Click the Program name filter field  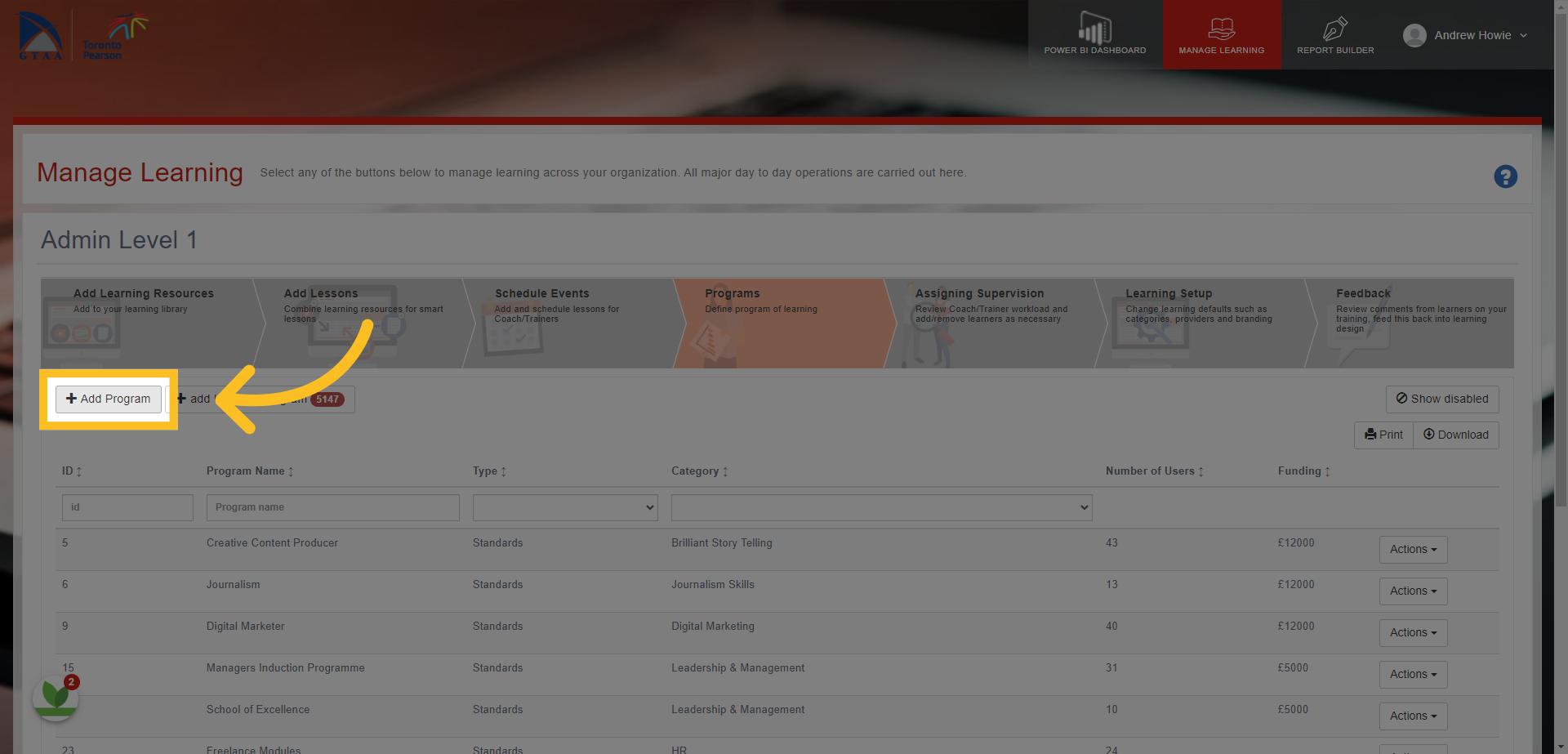333,507
